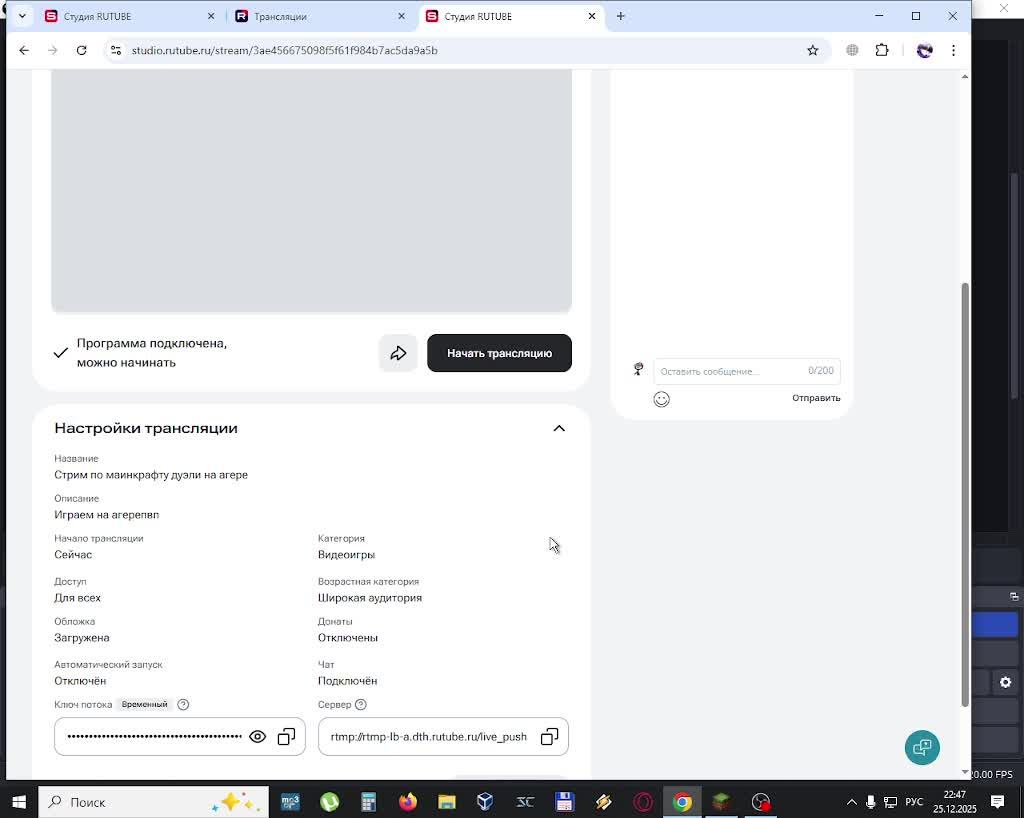Copy the stream key
Viewport: 1024px width, 818px height.
click(286, 737)
